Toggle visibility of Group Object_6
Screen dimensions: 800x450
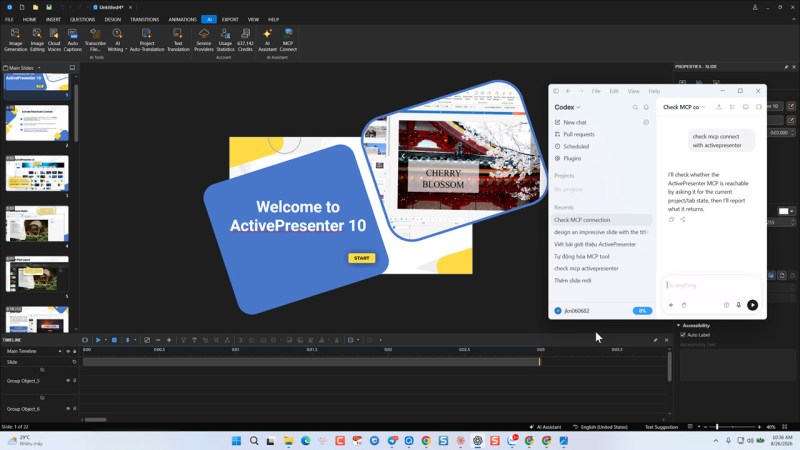pos(68,409)
